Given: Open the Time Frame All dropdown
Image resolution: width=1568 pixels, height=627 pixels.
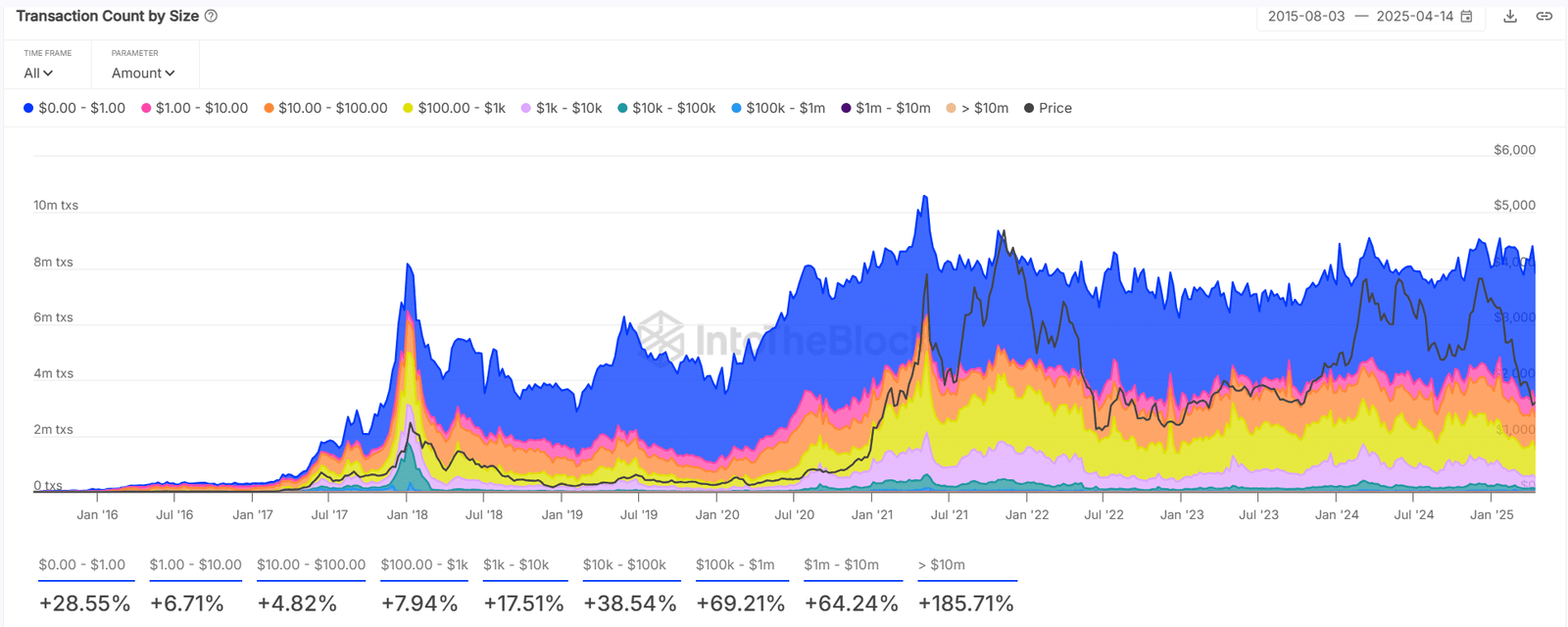Looking at the screenshot, I should 38,73.
